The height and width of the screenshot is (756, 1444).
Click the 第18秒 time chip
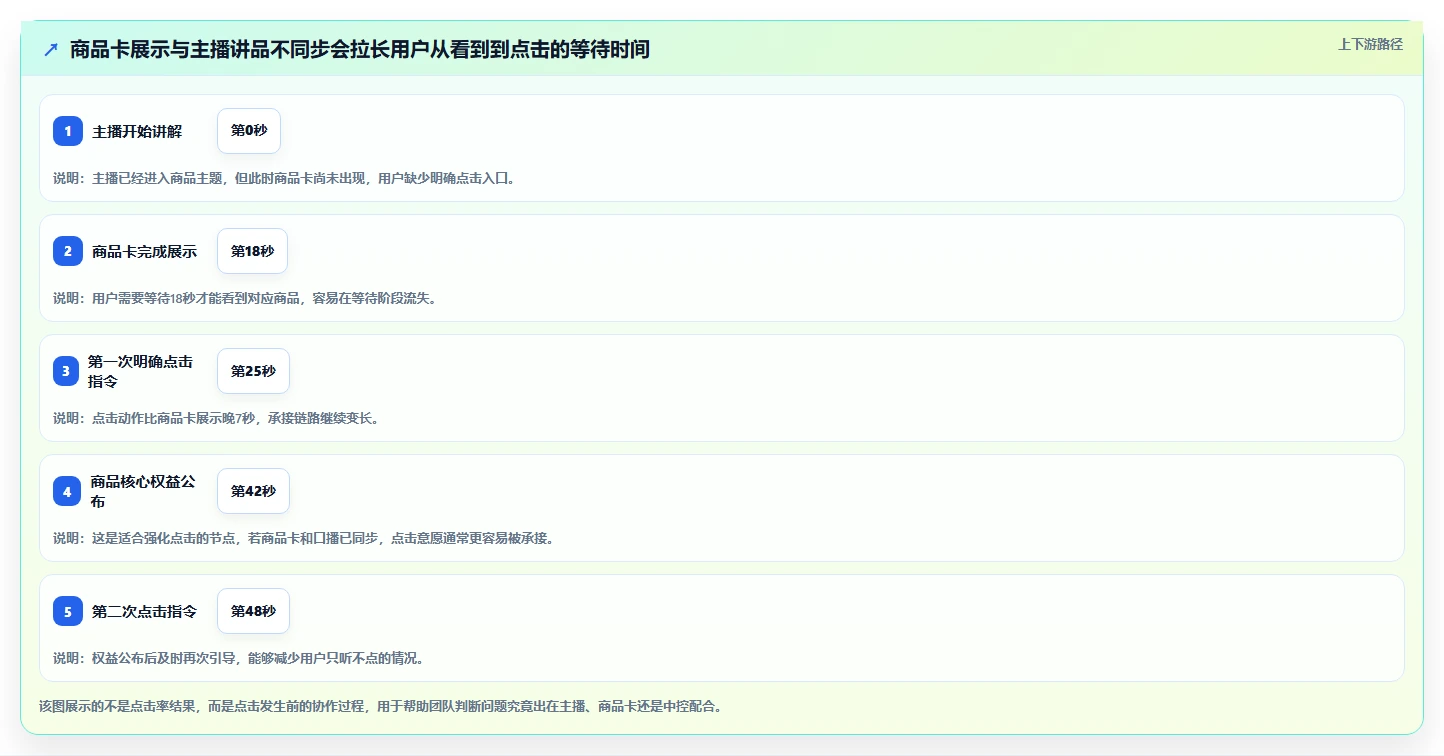click(x=253, y=251)
